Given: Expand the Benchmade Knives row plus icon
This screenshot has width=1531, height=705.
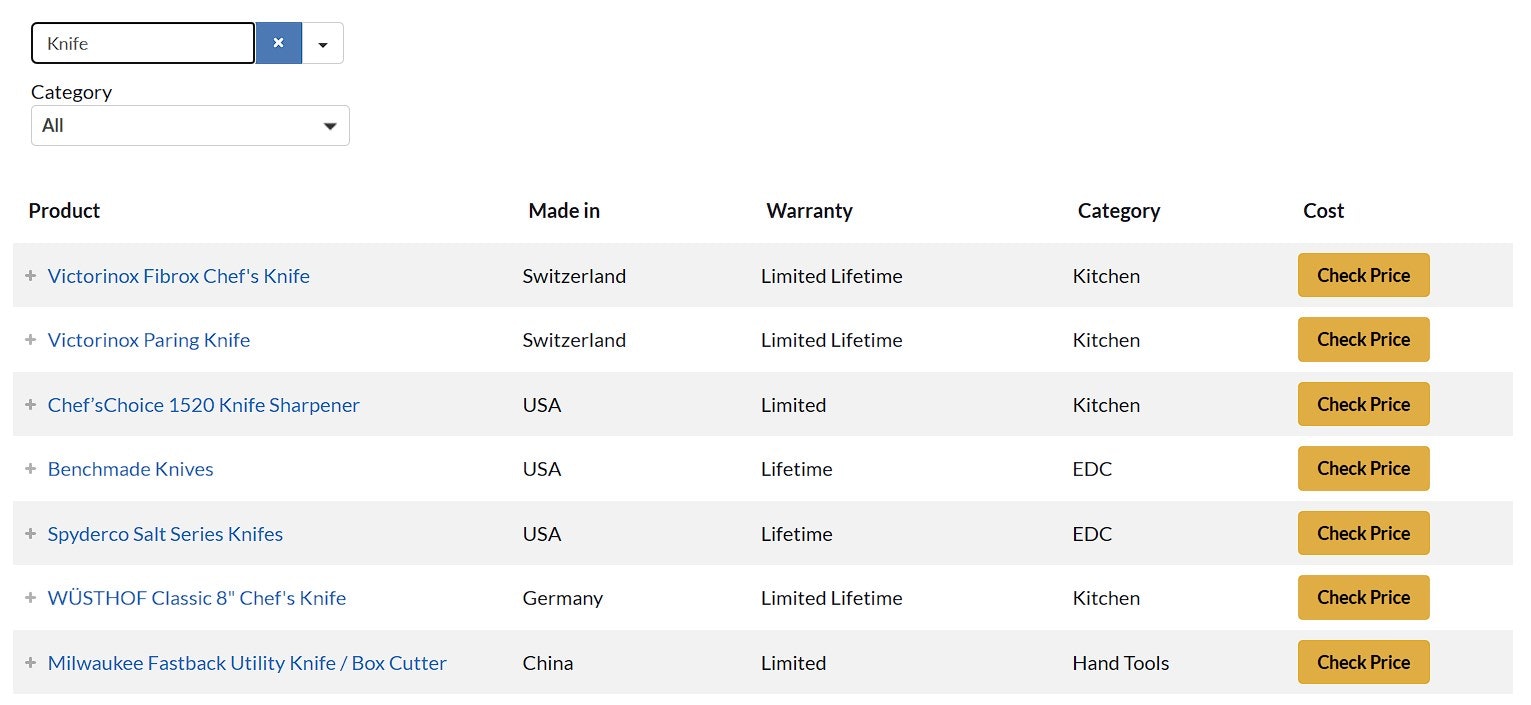Looking at the screenshot, I should click(31, 469).
